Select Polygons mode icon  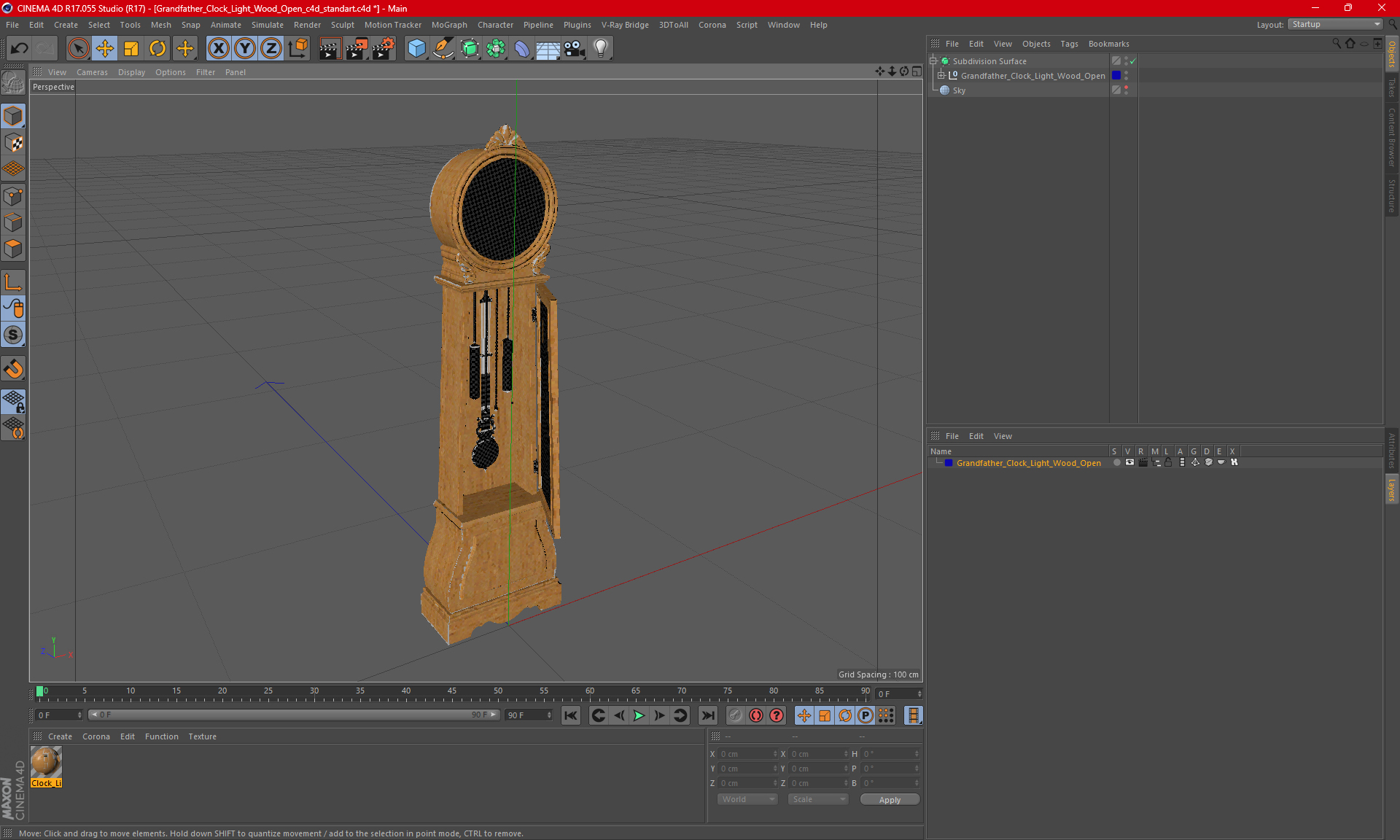13,249
